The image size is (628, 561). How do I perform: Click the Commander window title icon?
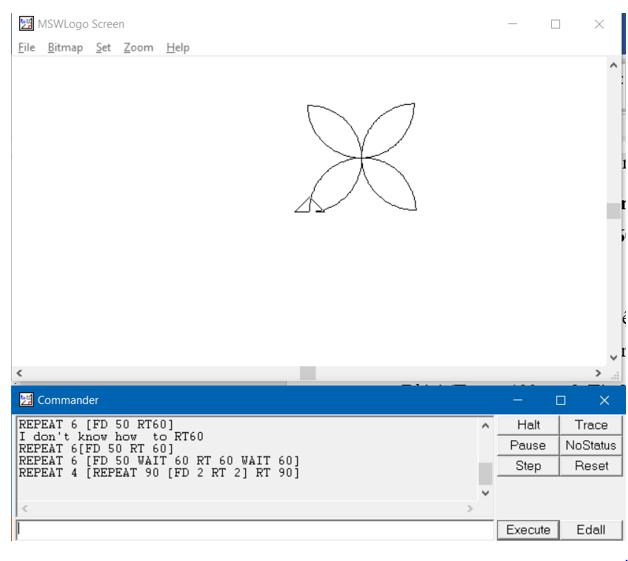(x=27, y=399)
